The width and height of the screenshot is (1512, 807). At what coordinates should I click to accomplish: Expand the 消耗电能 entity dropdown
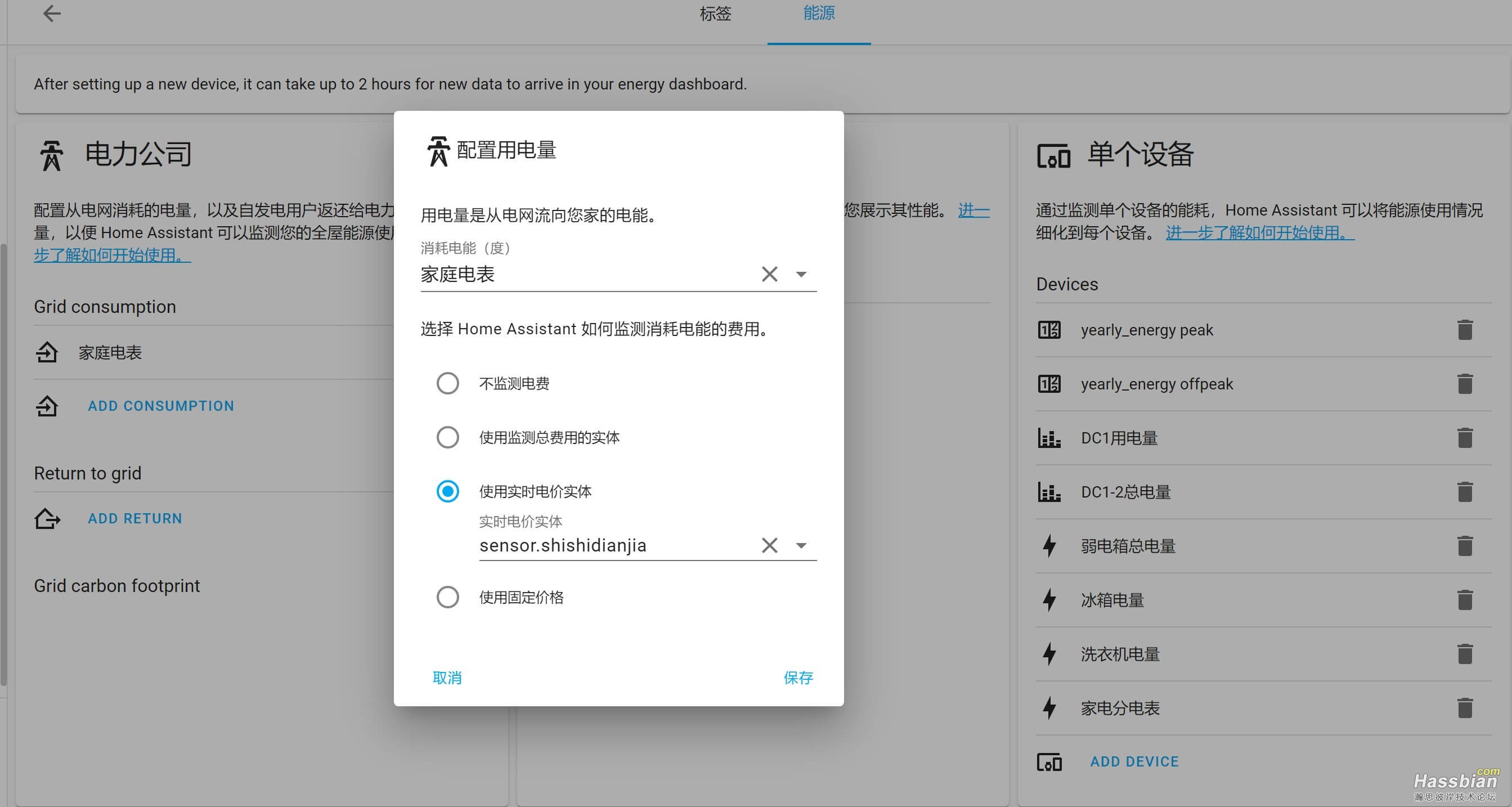coord(801,274)
